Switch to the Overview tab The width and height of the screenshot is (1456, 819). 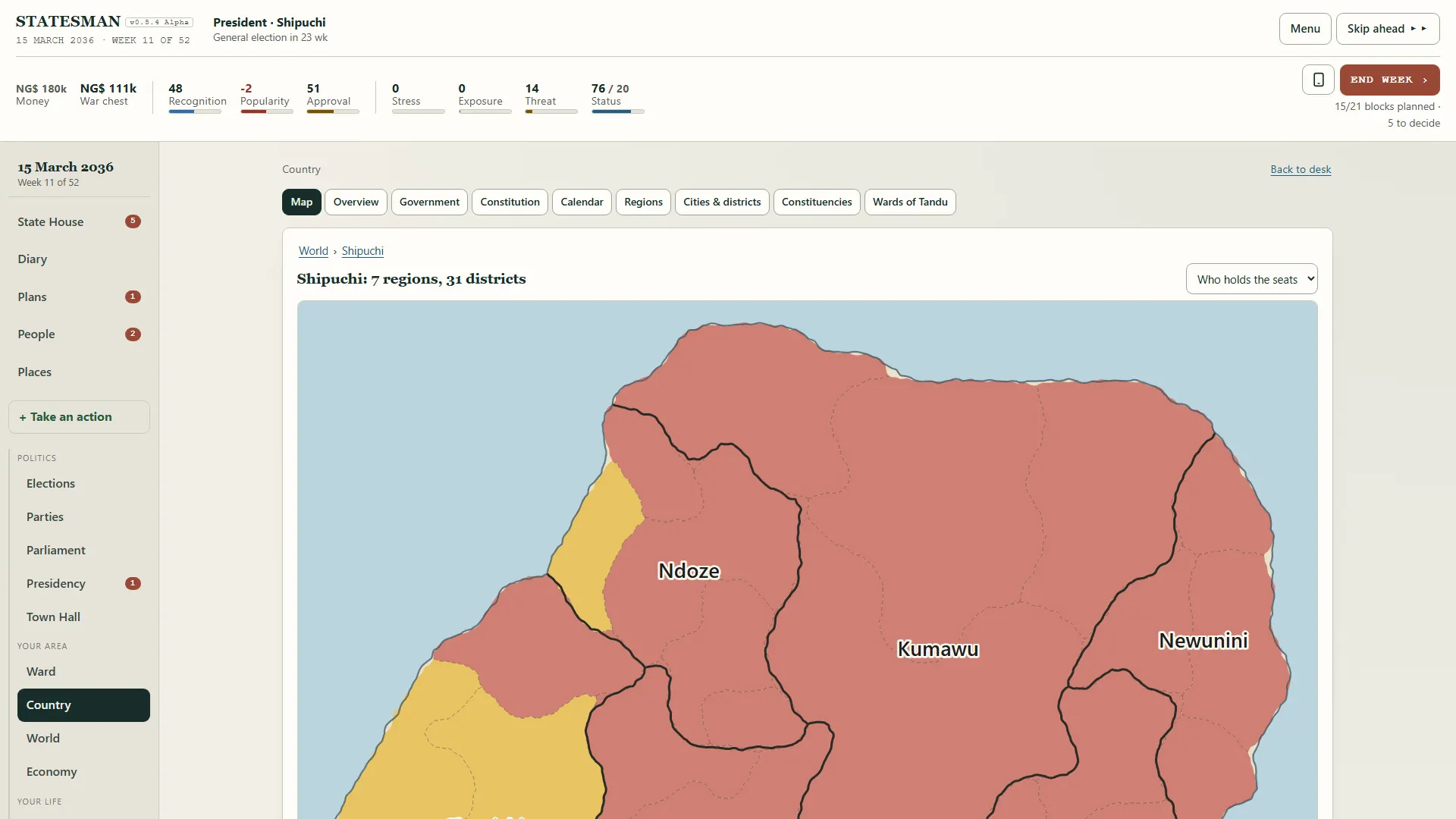click(356, 202)
